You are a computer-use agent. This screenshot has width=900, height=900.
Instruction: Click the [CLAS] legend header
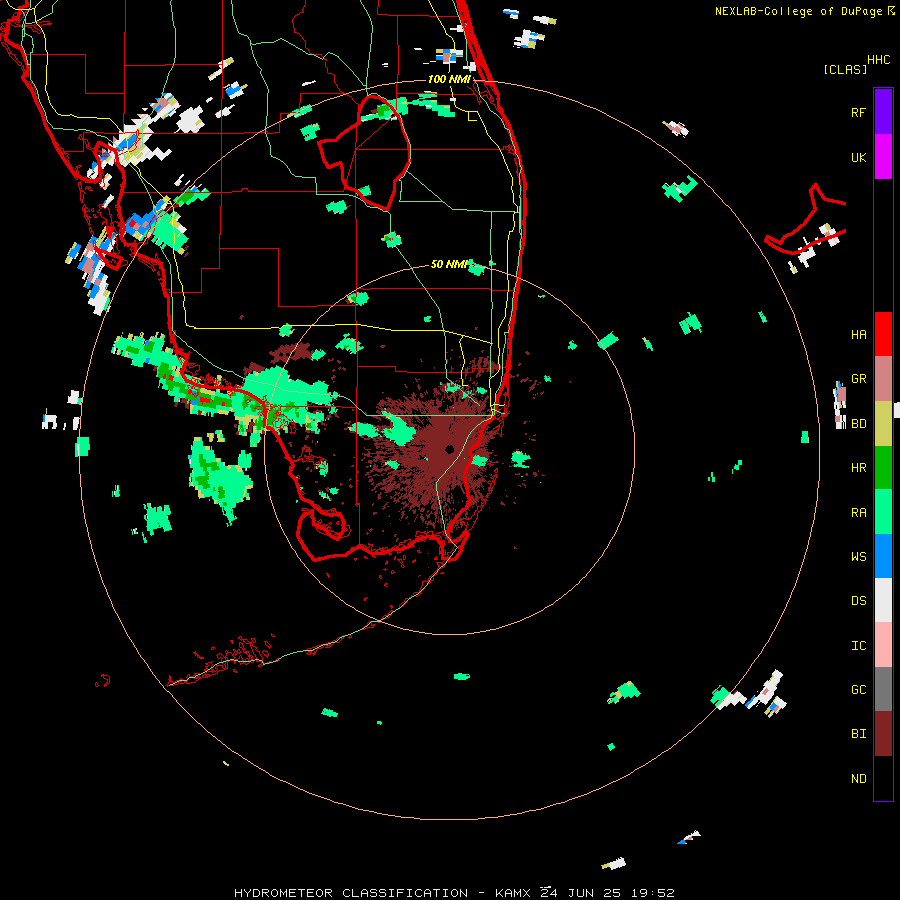pyautogui.click(x=845, y=70)
